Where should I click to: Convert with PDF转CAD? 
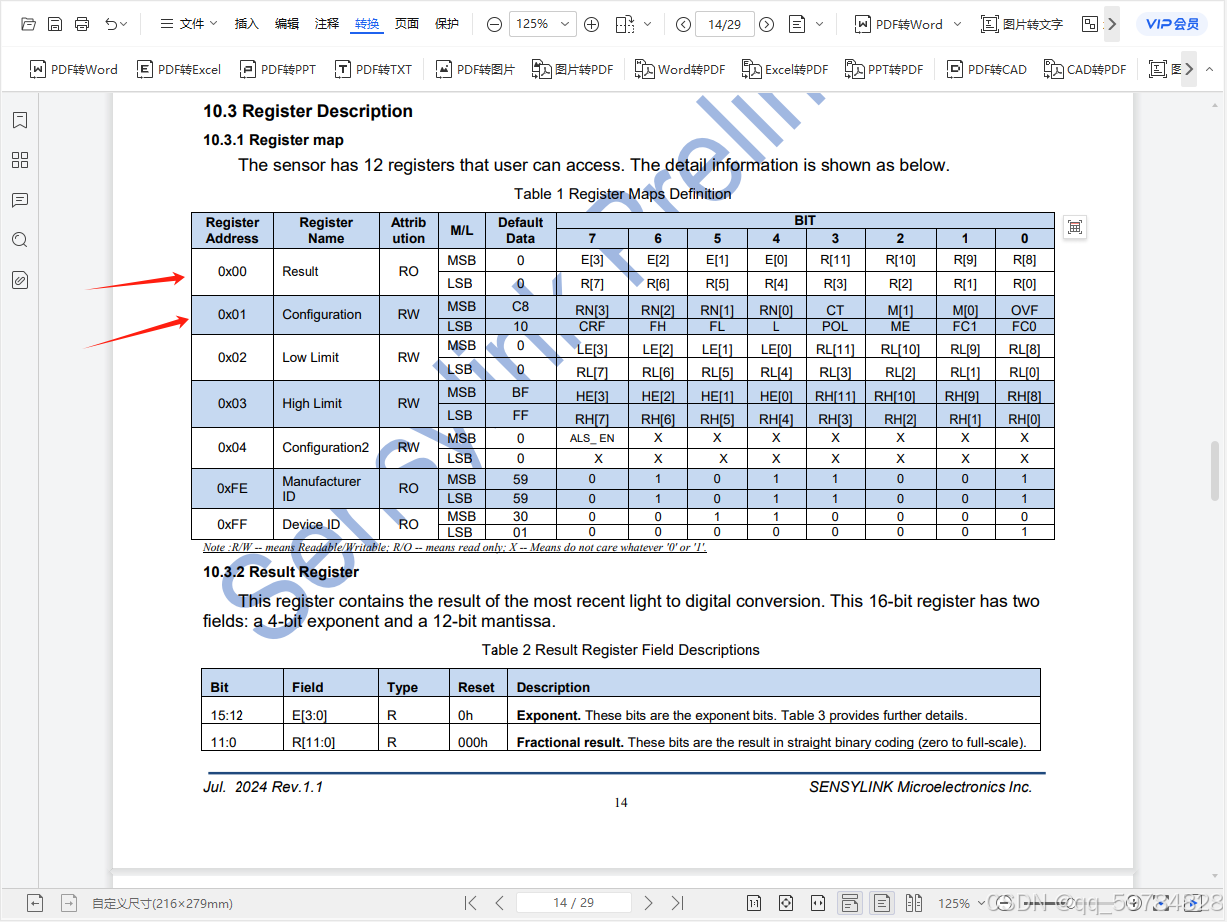[x=986, y=69]
